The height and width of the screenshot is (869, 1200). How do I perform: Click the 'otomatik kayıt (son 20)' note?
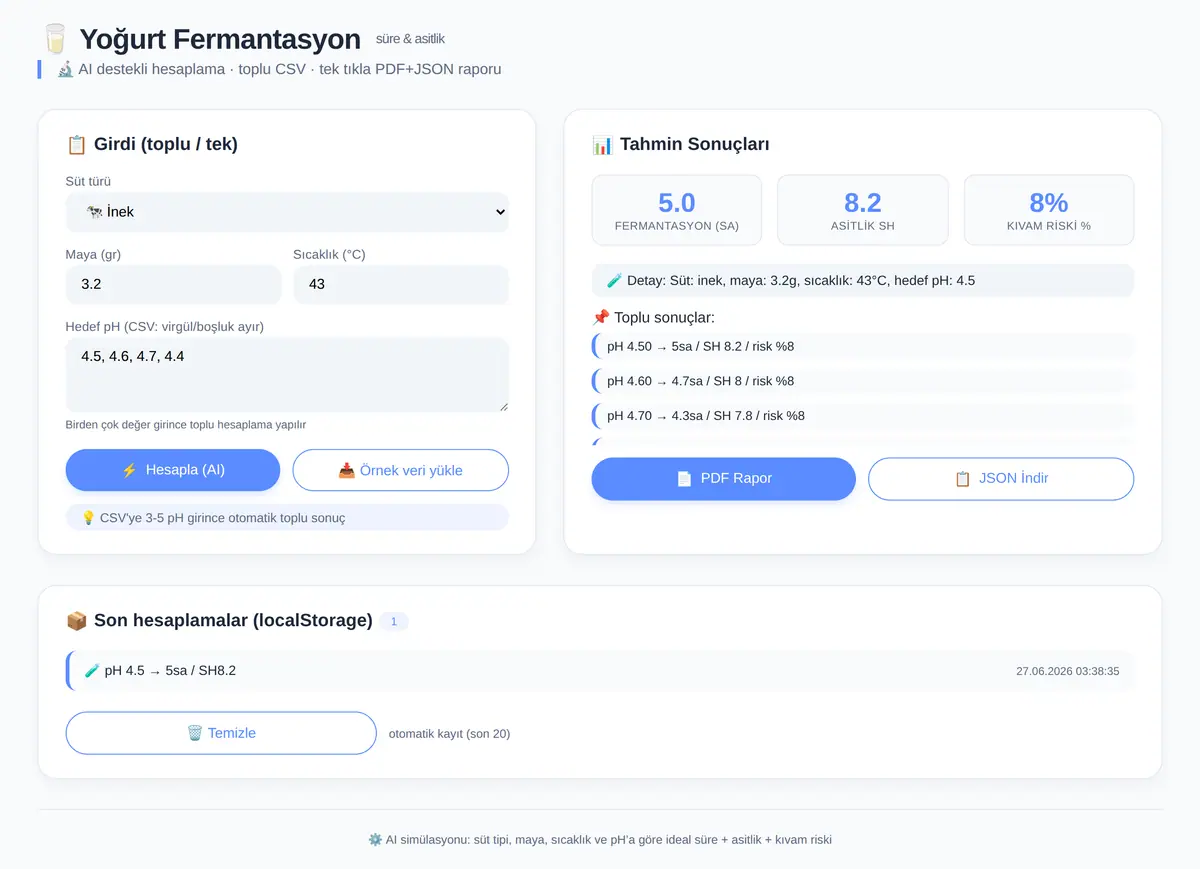click(449, 734)
